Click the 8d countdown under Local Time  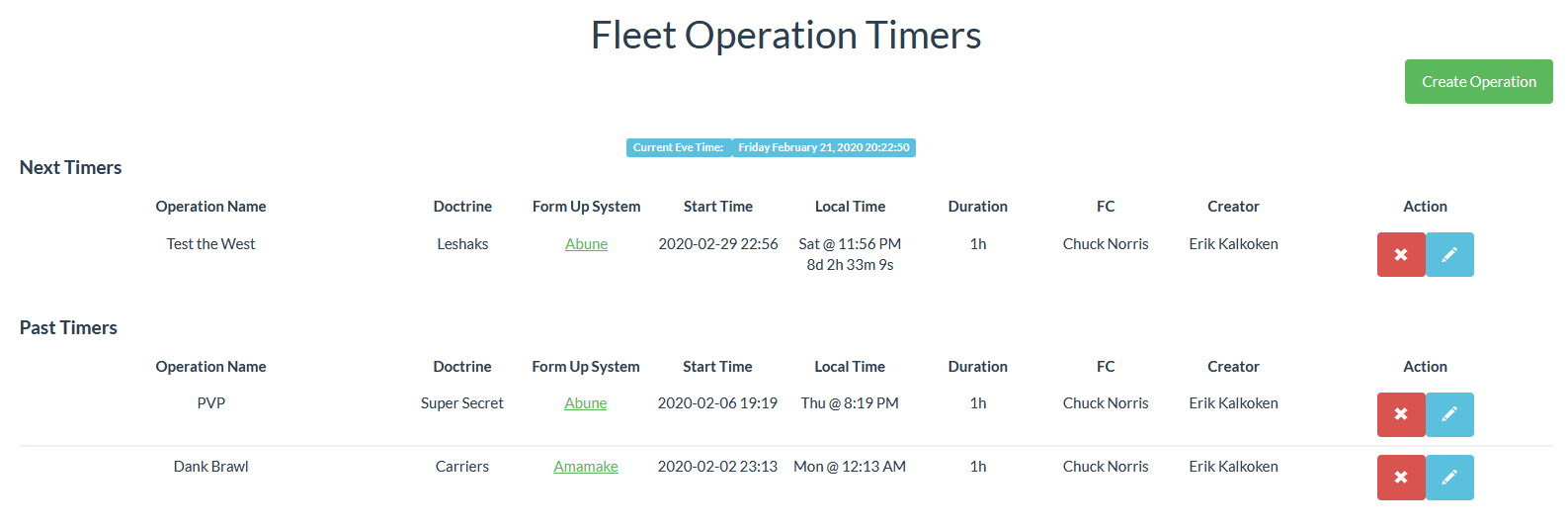coord(850,265)
